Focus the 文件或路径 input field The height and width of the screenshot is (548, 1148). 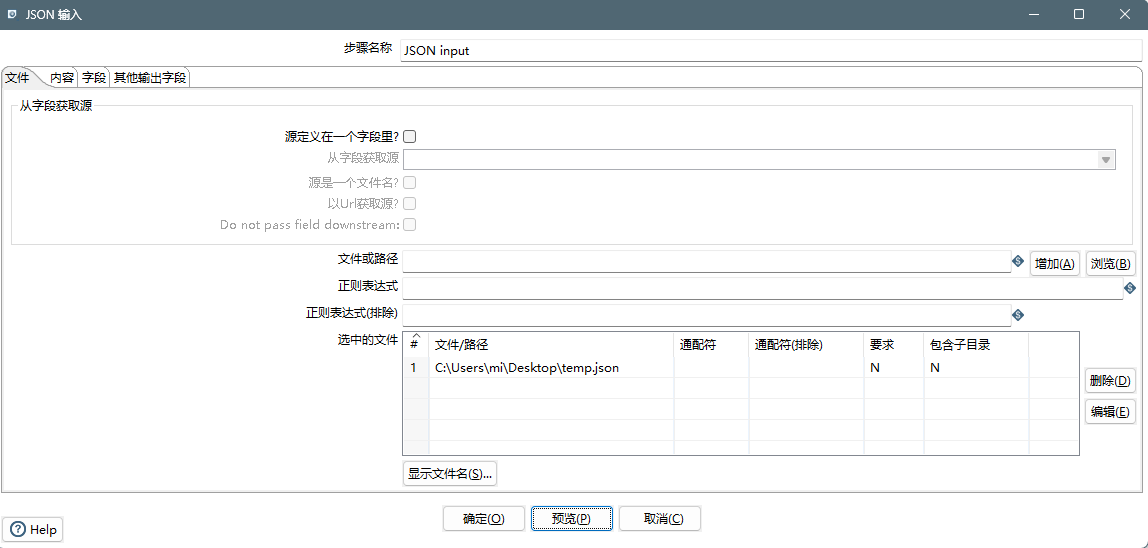(707, 261)
